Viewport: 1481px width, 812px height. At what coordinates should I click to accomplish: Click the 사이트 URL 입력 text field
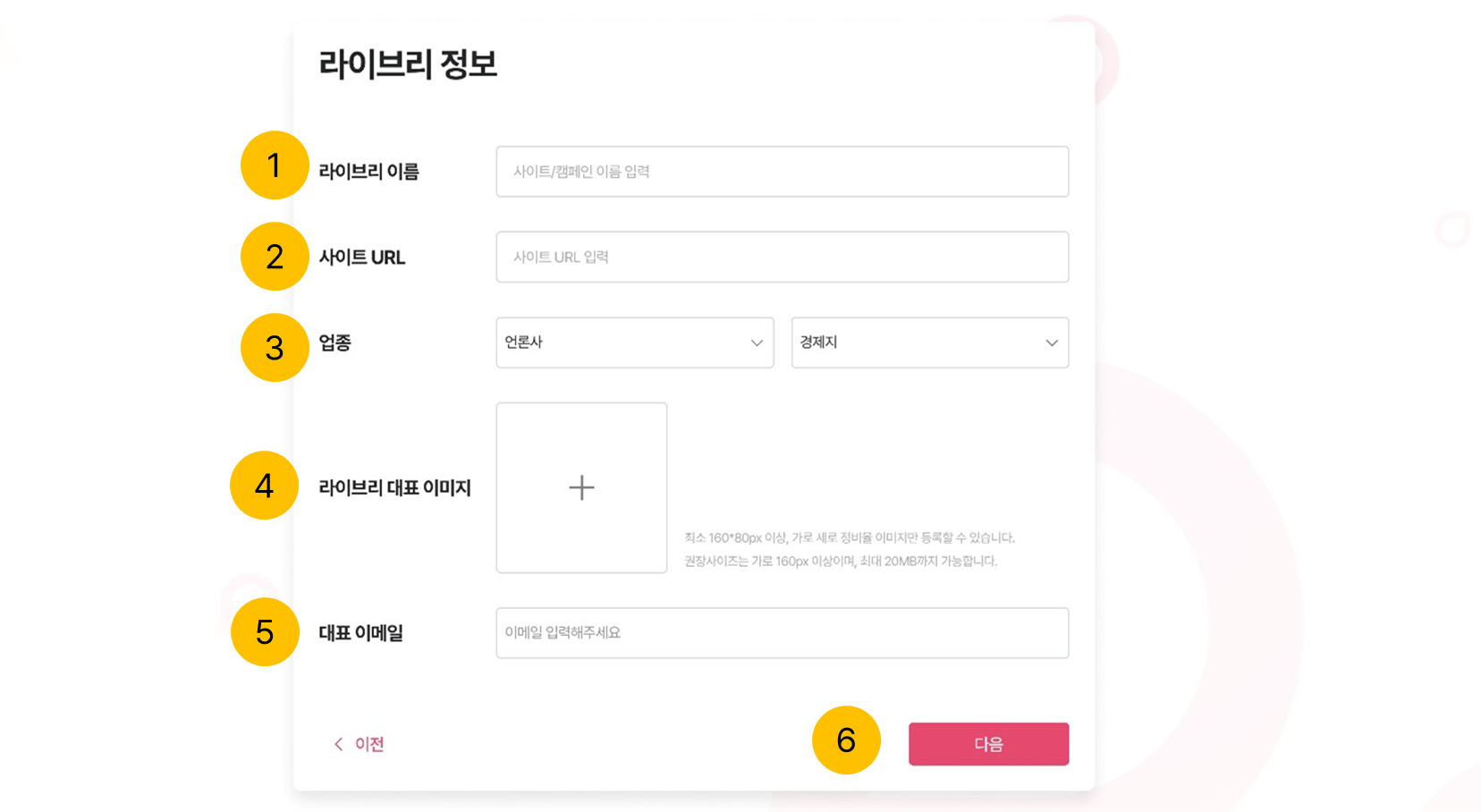point(782,258)
